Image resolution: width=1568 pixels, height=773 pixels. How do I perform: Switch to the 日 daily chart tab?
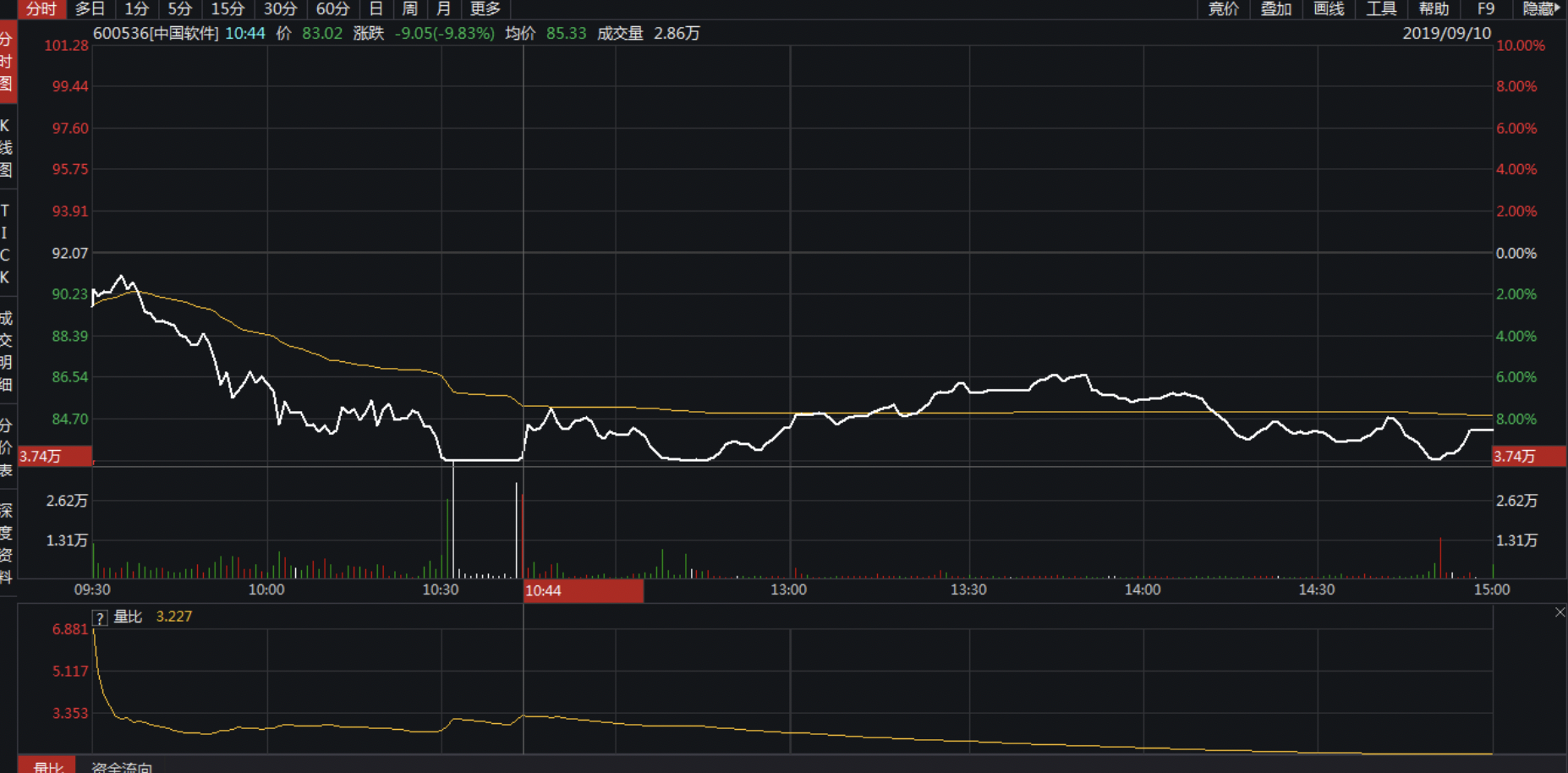point(376,9)
